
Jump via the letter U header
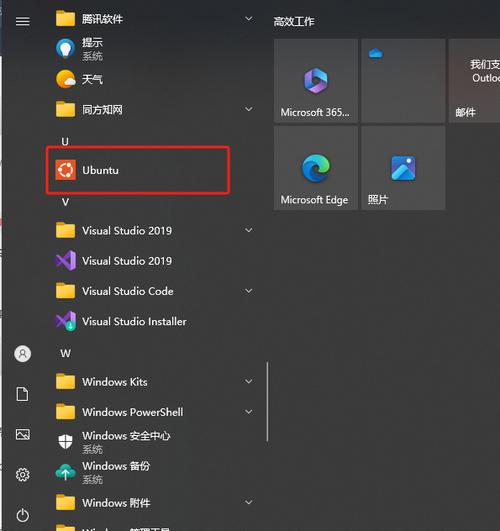(65, 141)
